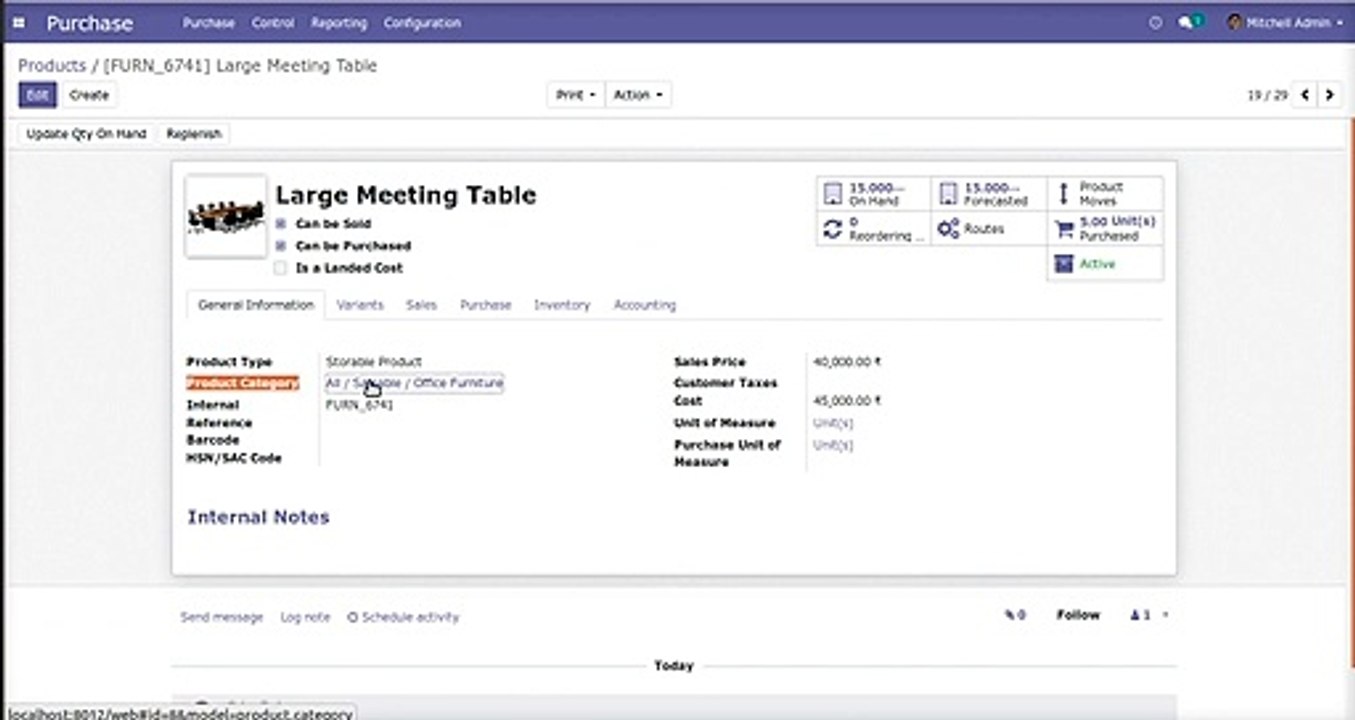Image resolution: width=1355 pixels, height=720 pixels.
Task: Click the Sales Price value 40,000.00
Action: coord(847,362)
